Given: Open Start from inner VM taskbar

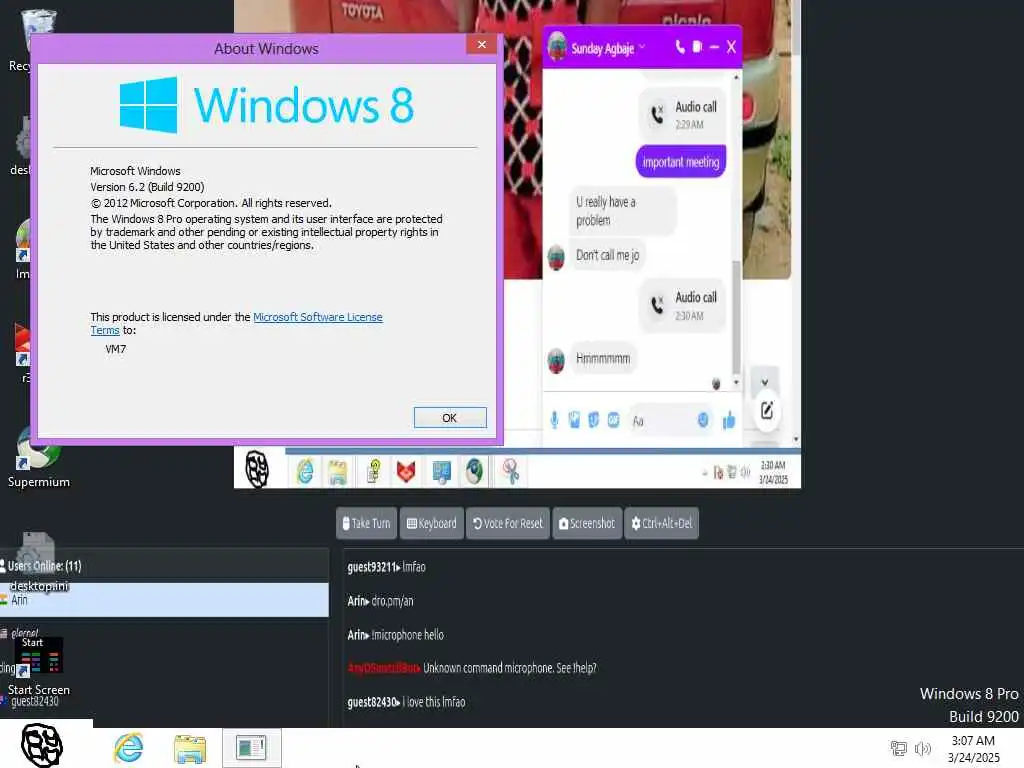Looking at the screenshot, I should [257, 469].
